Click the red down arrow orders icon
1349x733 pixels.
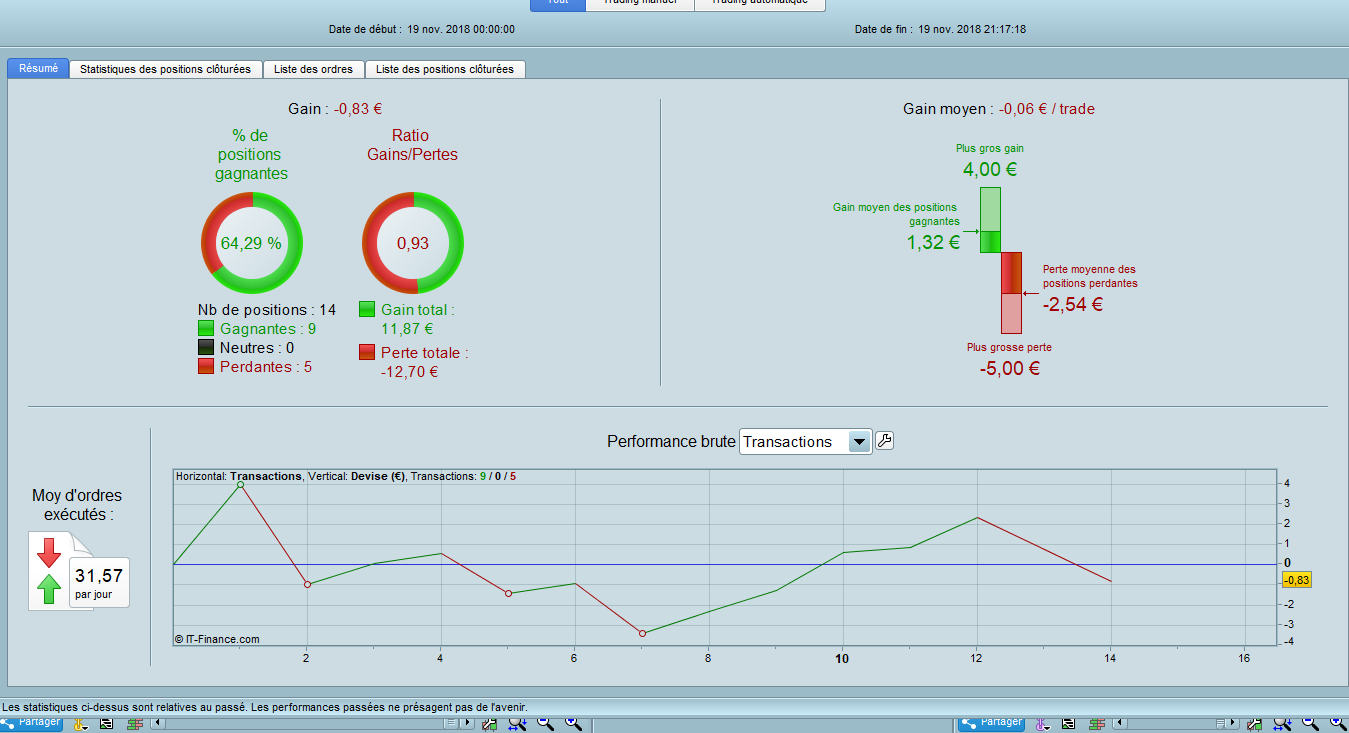pos(48,552)
